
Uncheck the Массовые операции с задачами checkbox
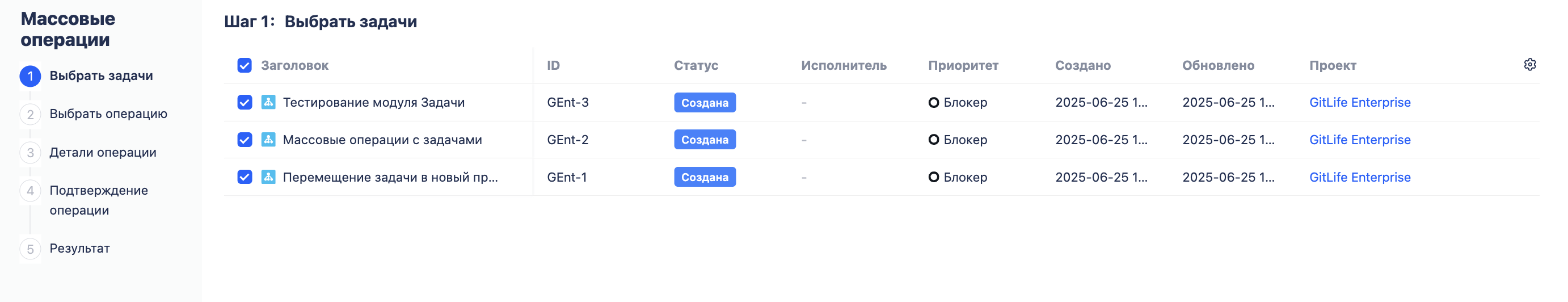coord(245,140)
